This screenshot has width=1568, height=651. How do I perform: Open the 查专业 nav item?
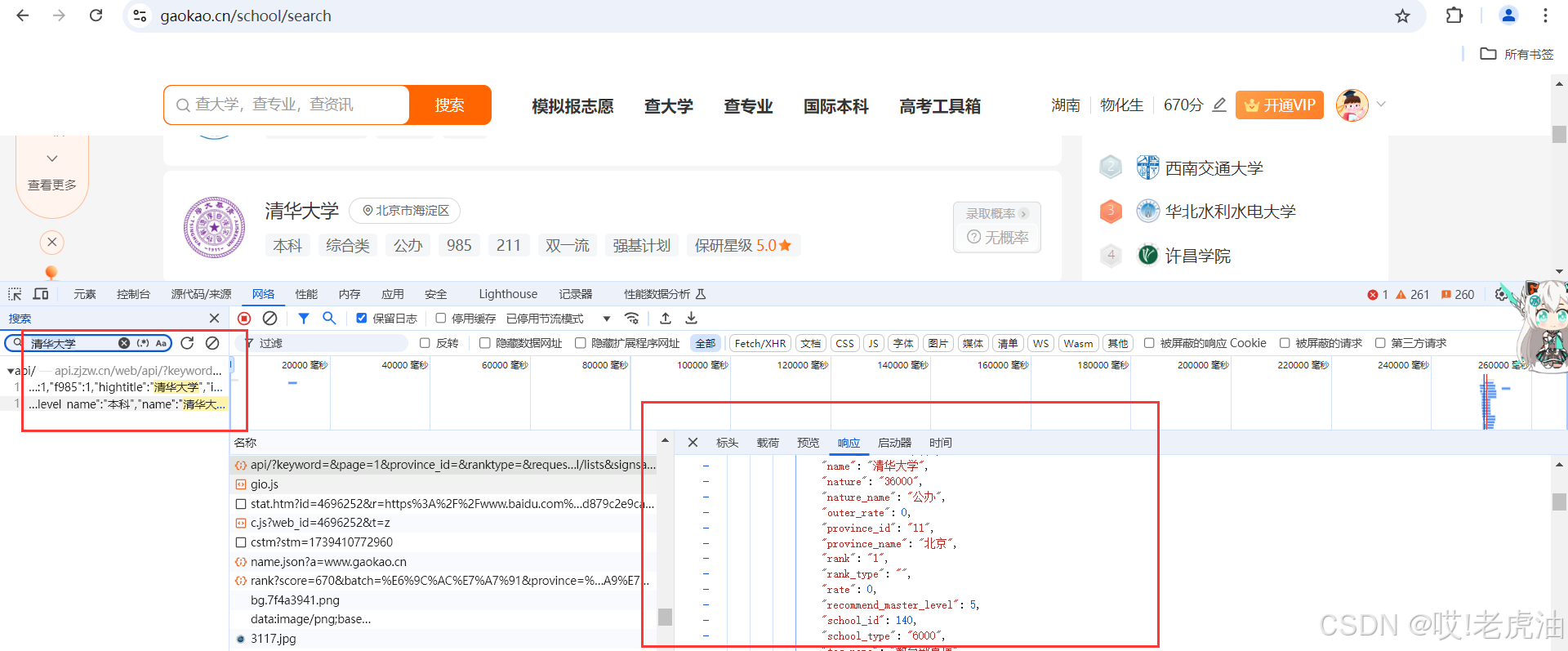coord(748,106)
